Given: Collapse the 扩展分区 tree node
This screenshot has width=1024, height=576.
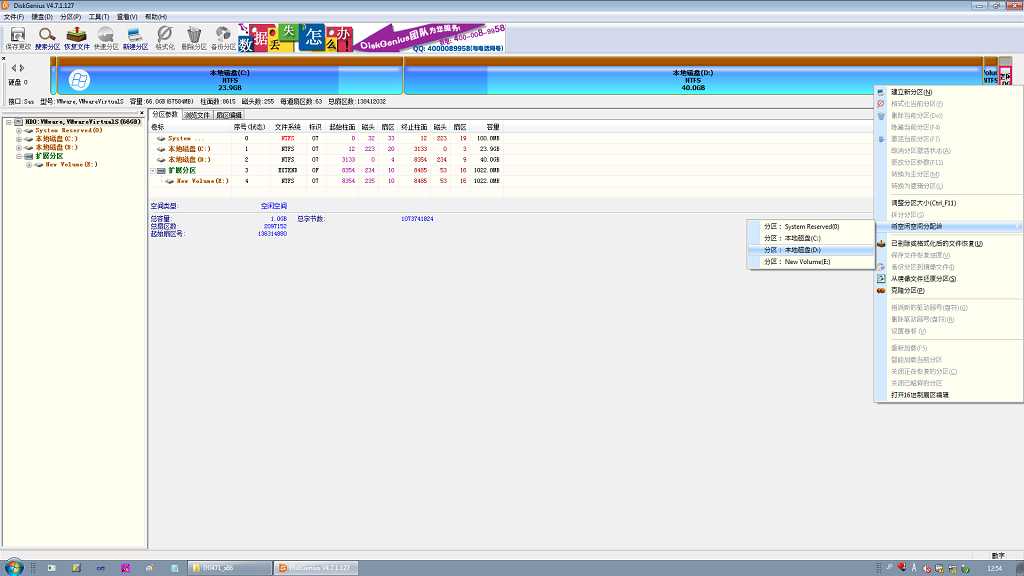Looking at the screenshot, I should 19,156.
